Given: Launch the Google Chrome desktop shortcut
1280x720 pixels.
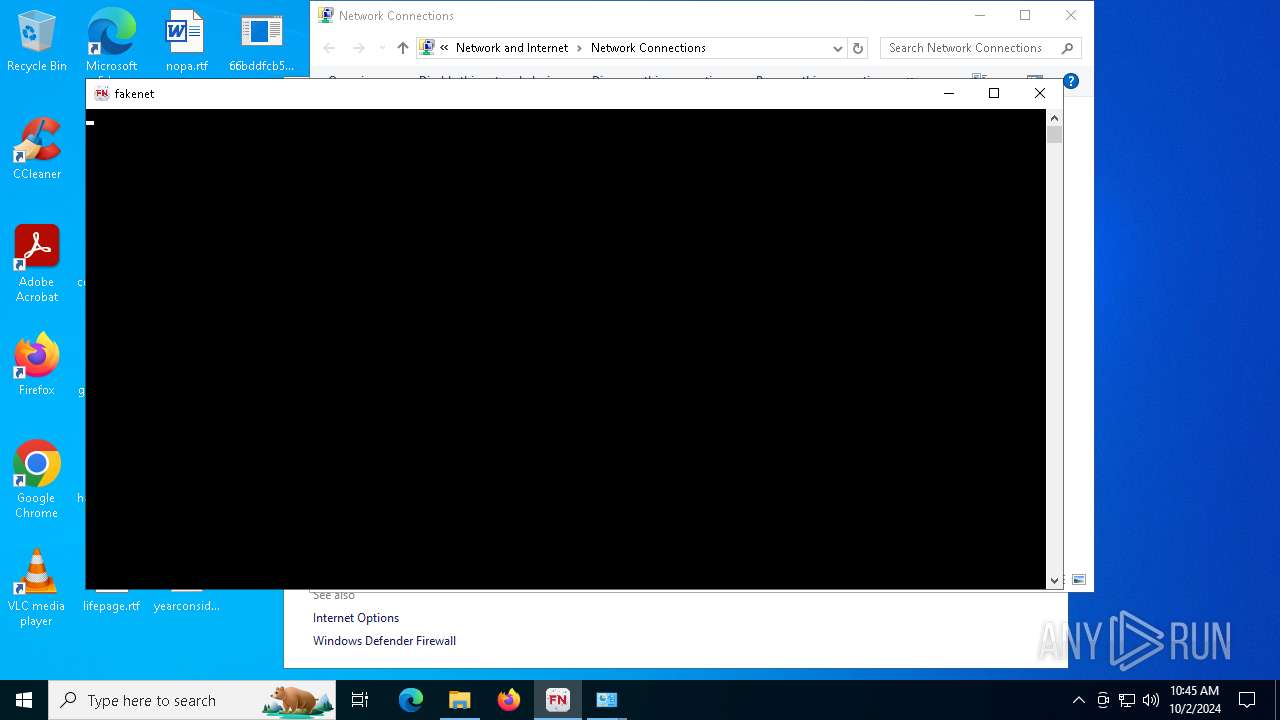Looking at the screenshot, I should (37, 480).
